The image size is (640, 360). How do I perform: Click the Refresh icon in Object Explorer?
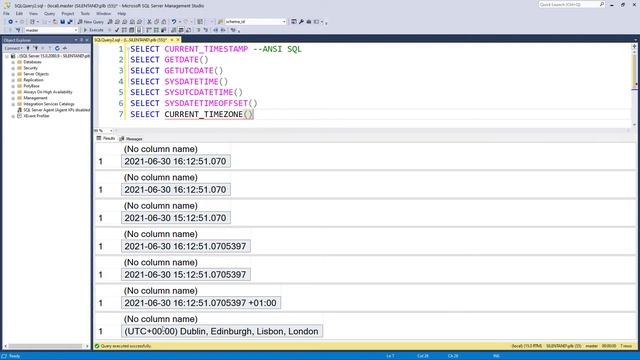[x=57, y=48]
